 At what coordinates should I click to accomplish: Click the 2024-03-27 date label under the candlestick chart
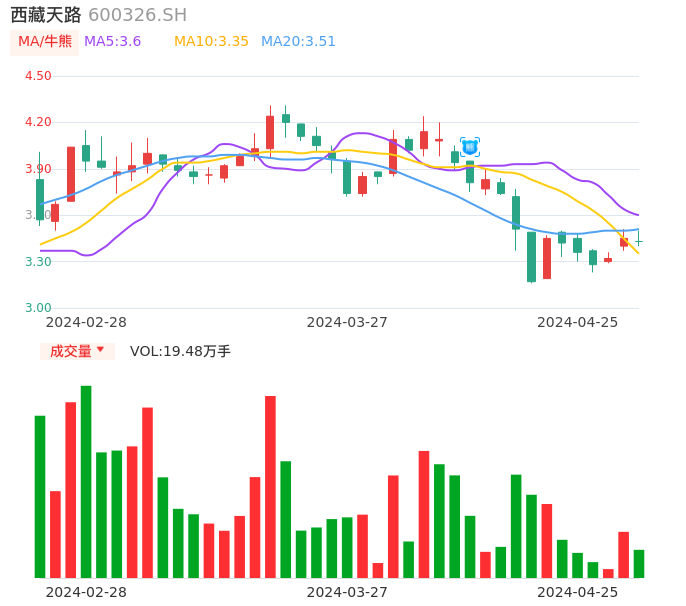coord(347,322)
